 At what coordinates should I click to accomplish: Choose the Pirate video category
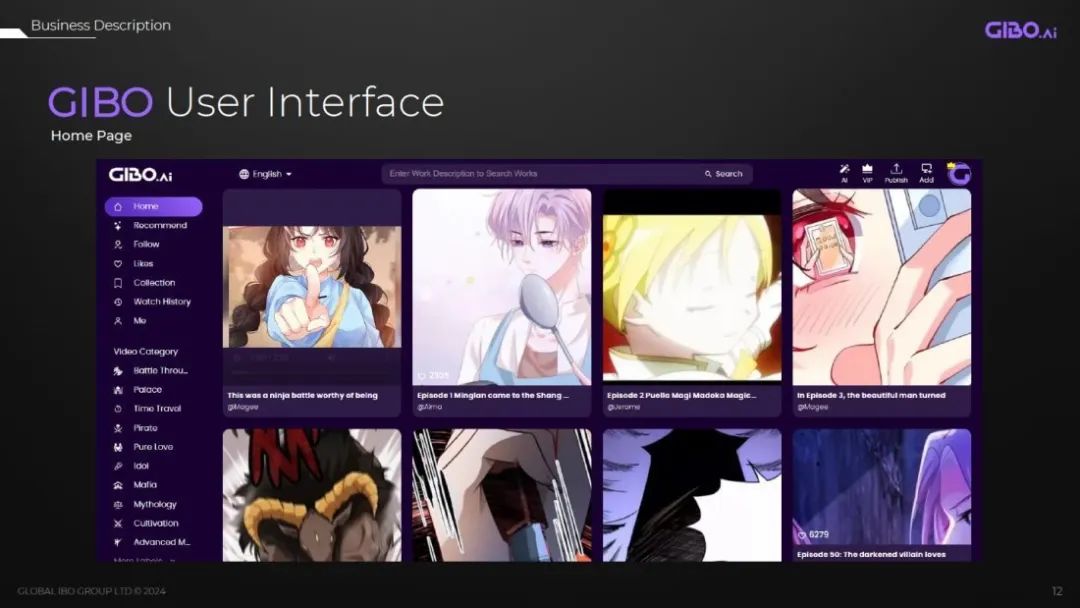click(145, 428)
